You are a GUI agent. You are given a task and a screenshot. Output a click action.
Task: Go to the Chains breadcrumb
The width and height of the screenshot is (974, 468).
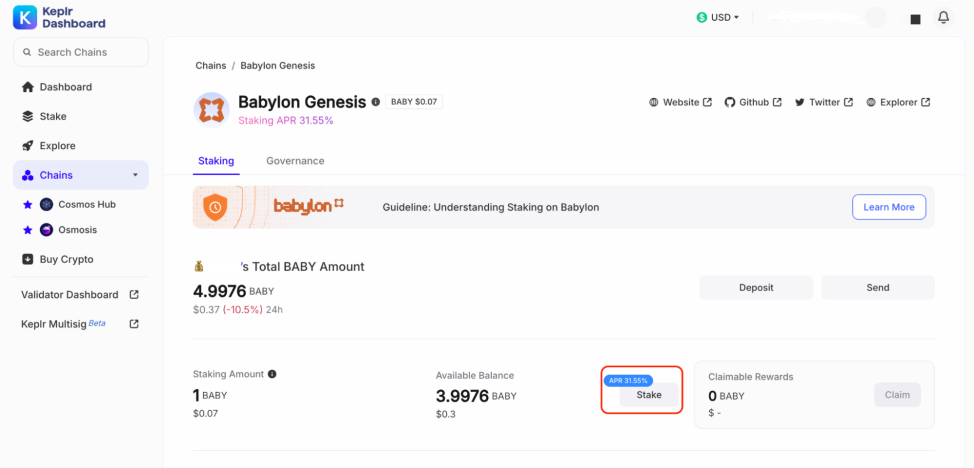pos(211,65)
